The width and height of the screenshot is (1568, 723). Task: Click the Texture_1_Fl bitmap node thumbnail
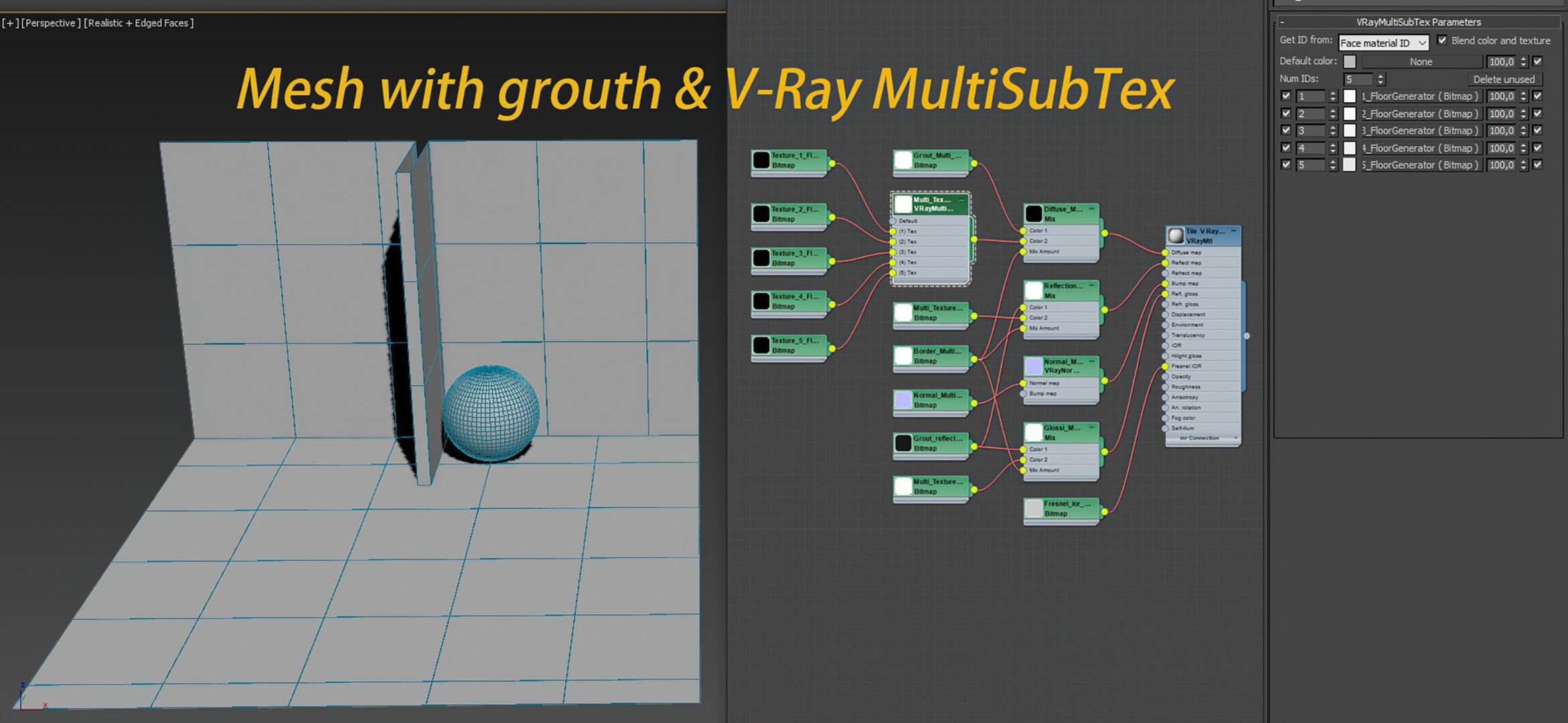pos(761,160)
